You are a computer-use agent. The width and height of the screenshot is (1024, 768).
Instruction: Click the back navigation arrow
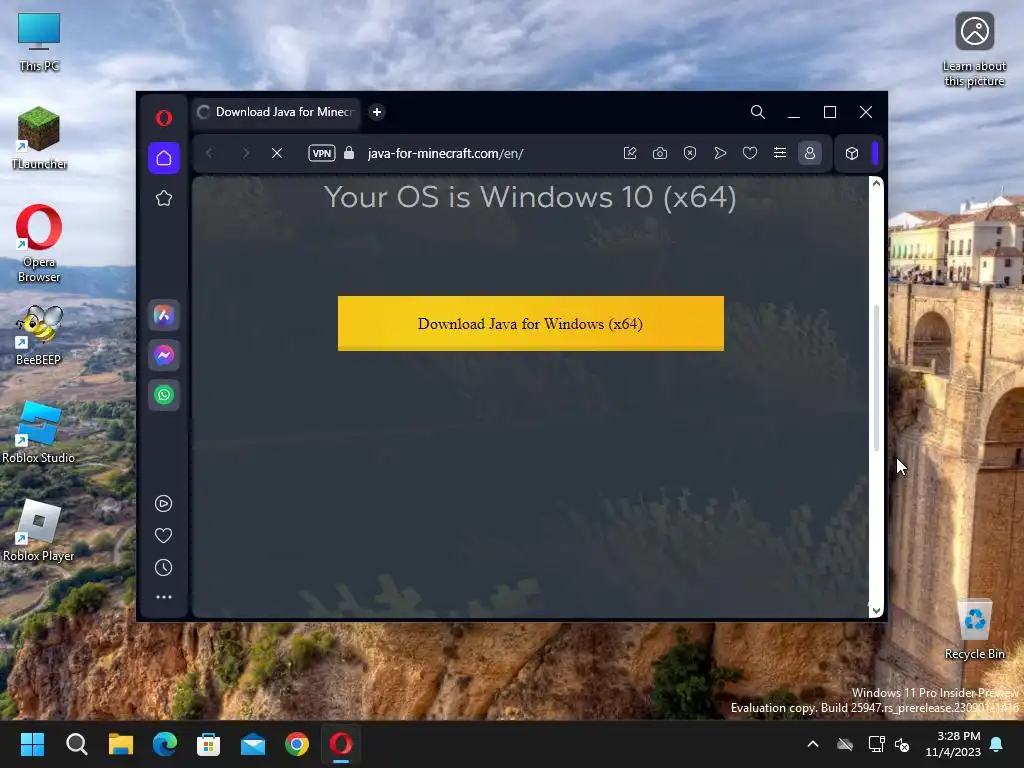(x=210, y=153)
